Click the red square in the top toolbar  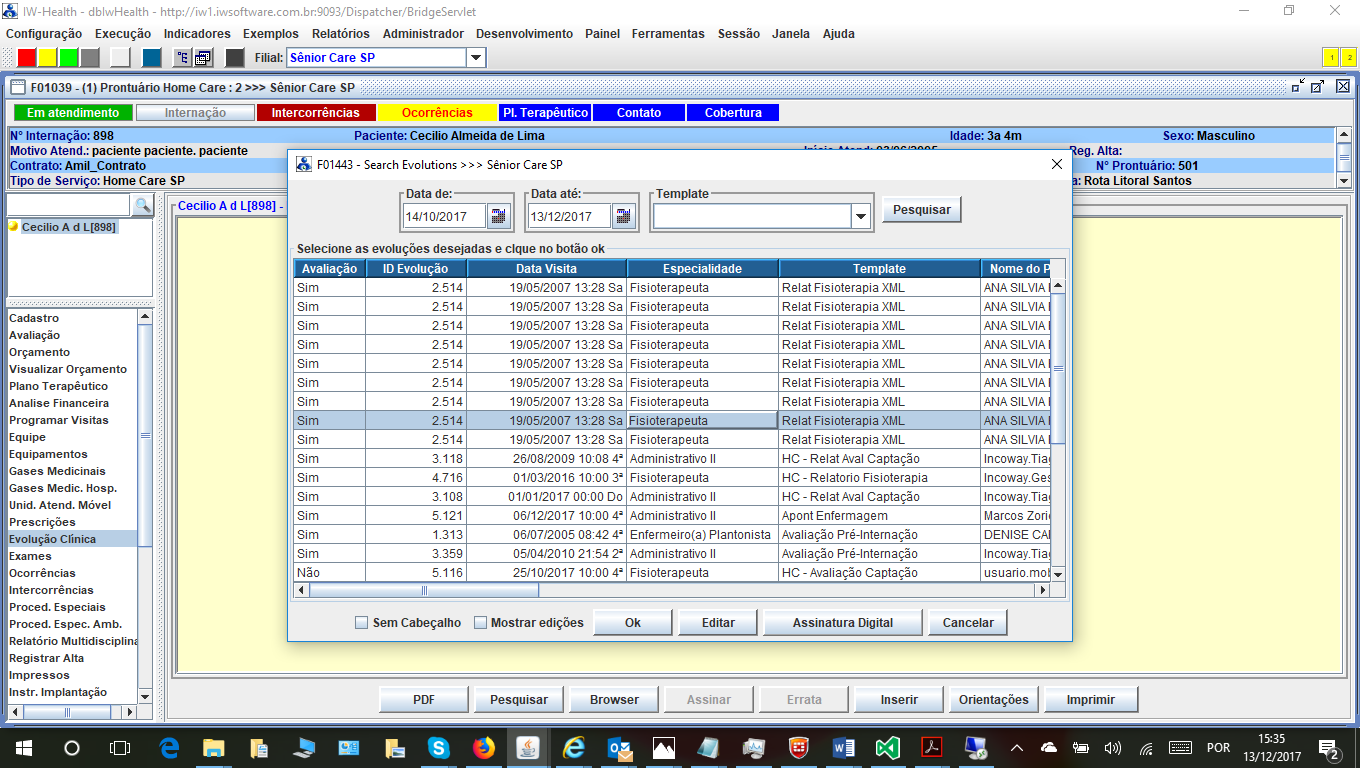pos(27,58)
